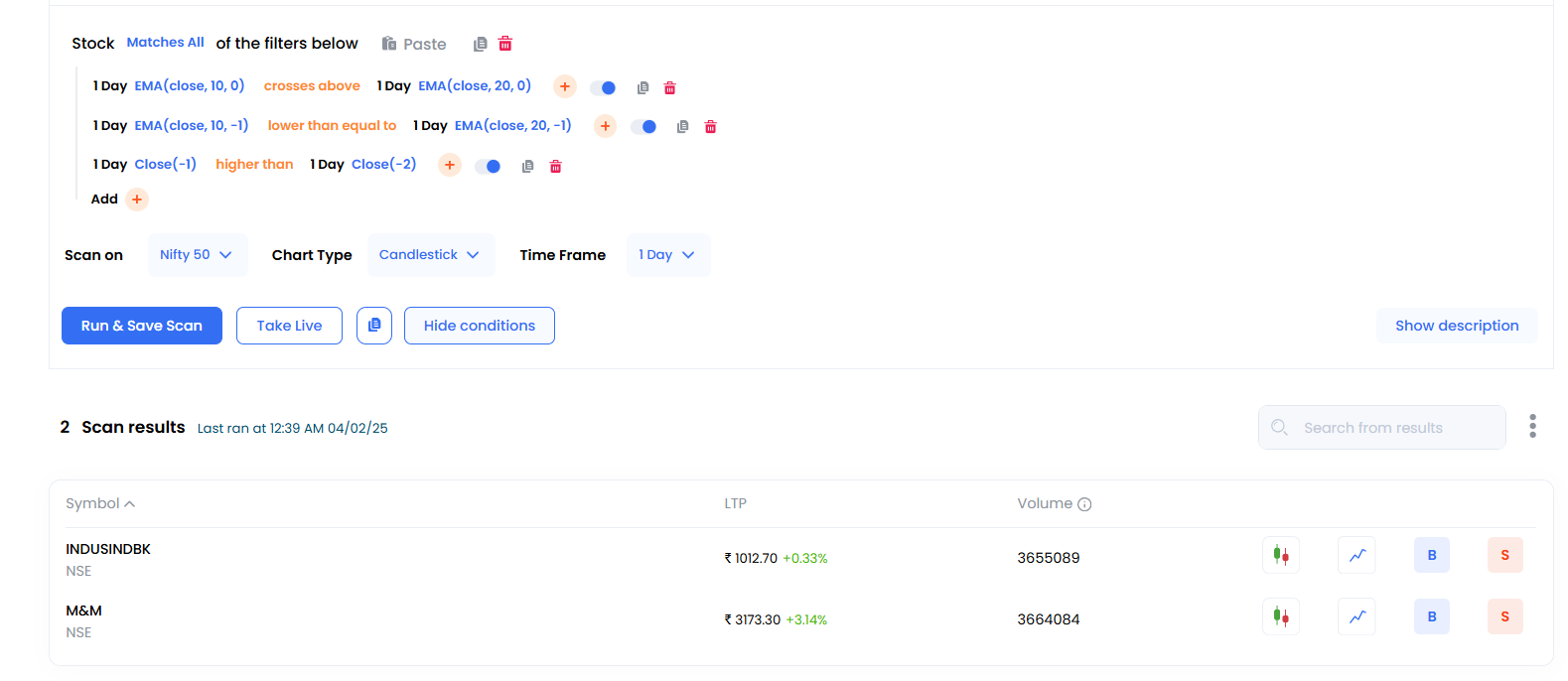
Task: Open the Chart Type Candlestick dropdown
Action: point(431,255)
